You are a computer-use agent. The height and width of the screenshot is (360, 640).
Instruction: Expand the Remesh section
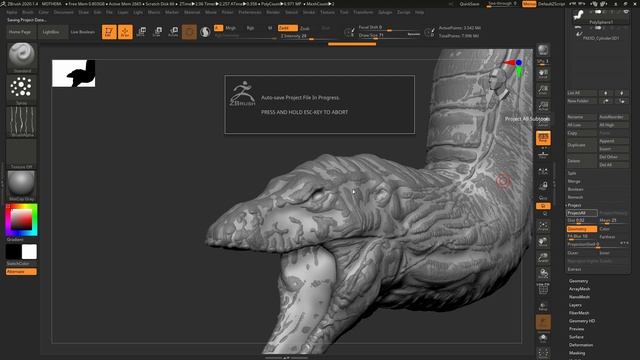click(575, 197)
